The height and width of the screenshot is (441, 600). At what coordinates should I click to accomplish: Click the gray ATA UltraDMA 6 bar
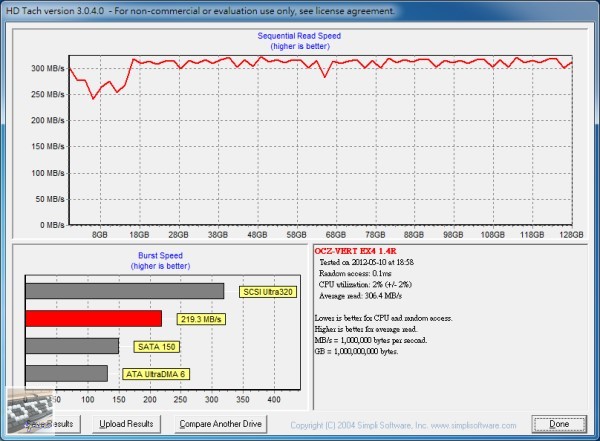pos(67,373)
